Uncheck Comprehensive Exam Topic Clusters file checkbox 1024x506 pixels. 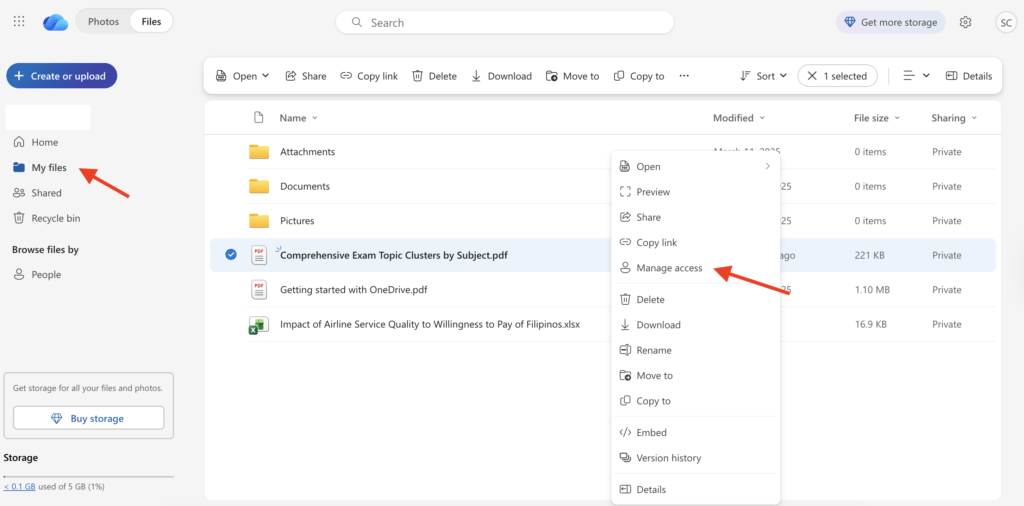tap(231, 255)
